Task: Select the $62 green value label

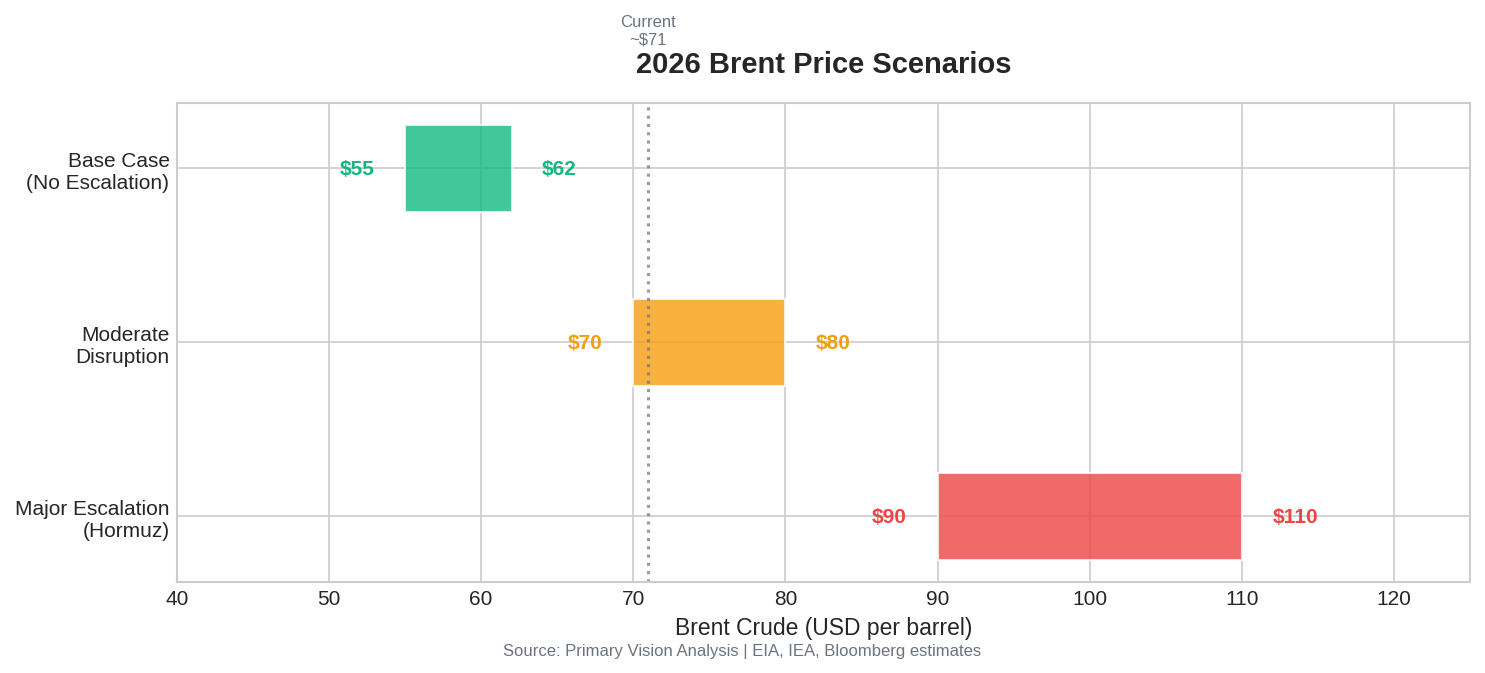Action: 559,168
